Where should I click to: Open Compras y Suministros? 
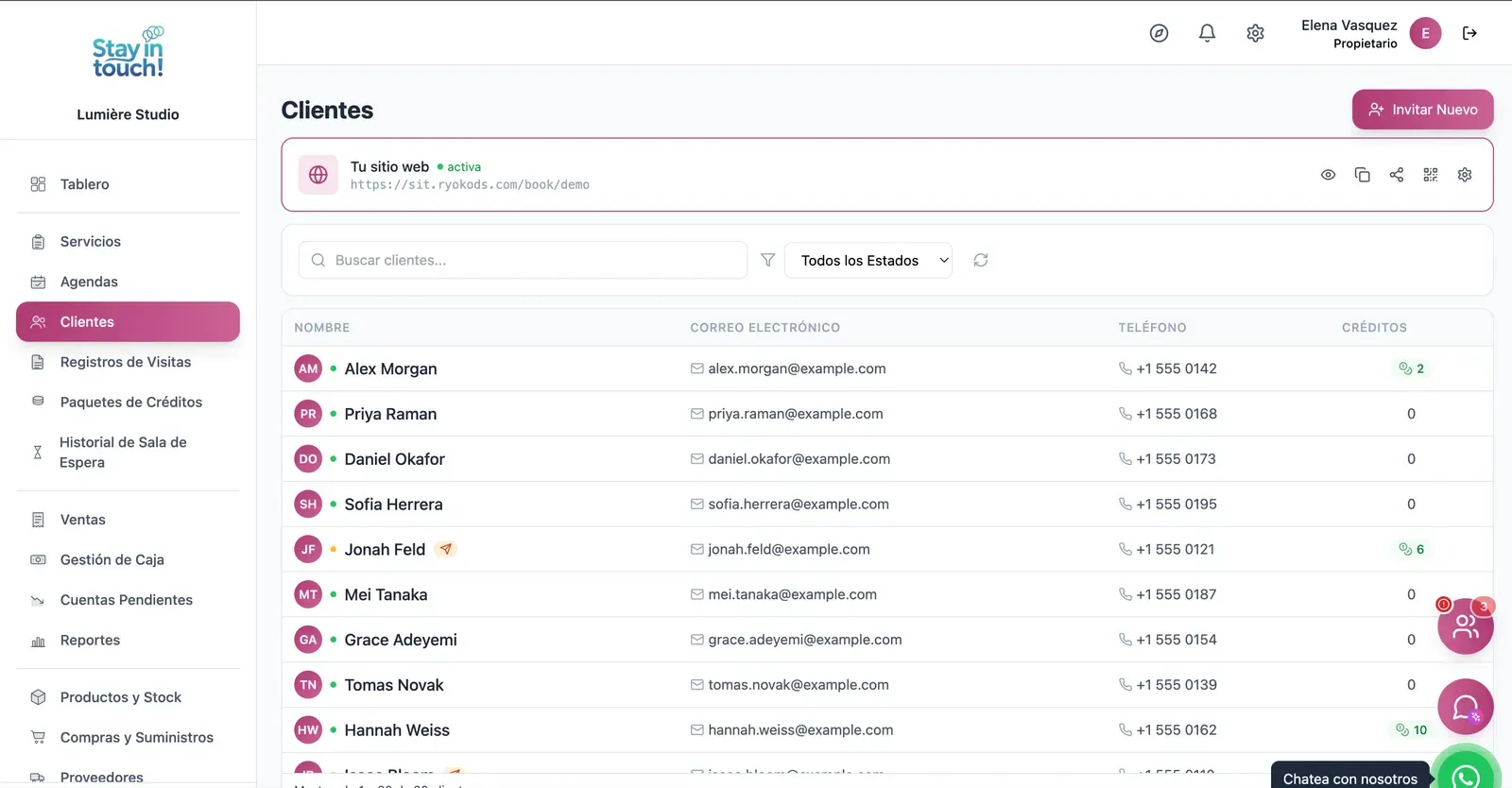click(128, 738)
